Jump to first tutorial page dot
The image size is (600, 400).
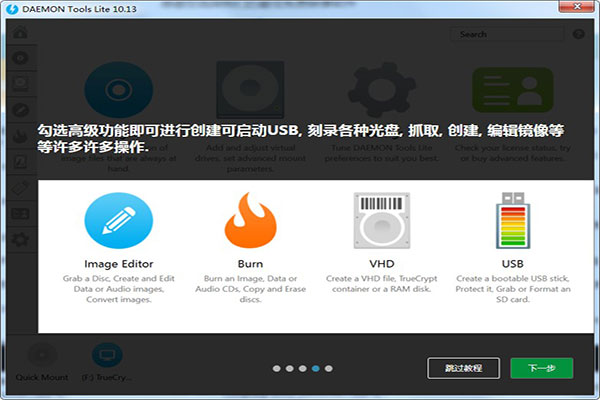(x=276, y=368)
